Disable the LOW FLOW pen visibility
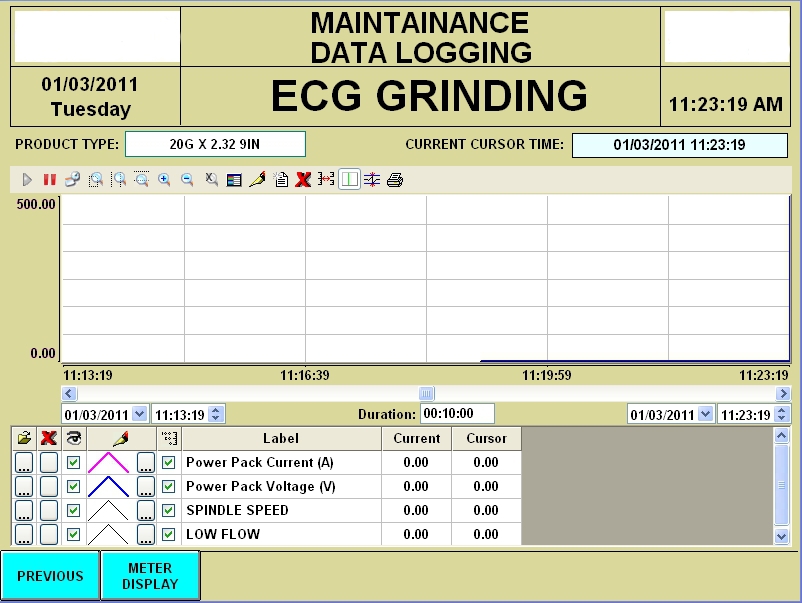Viewport: 802px width, 603px height. click(x=71, y=534)
